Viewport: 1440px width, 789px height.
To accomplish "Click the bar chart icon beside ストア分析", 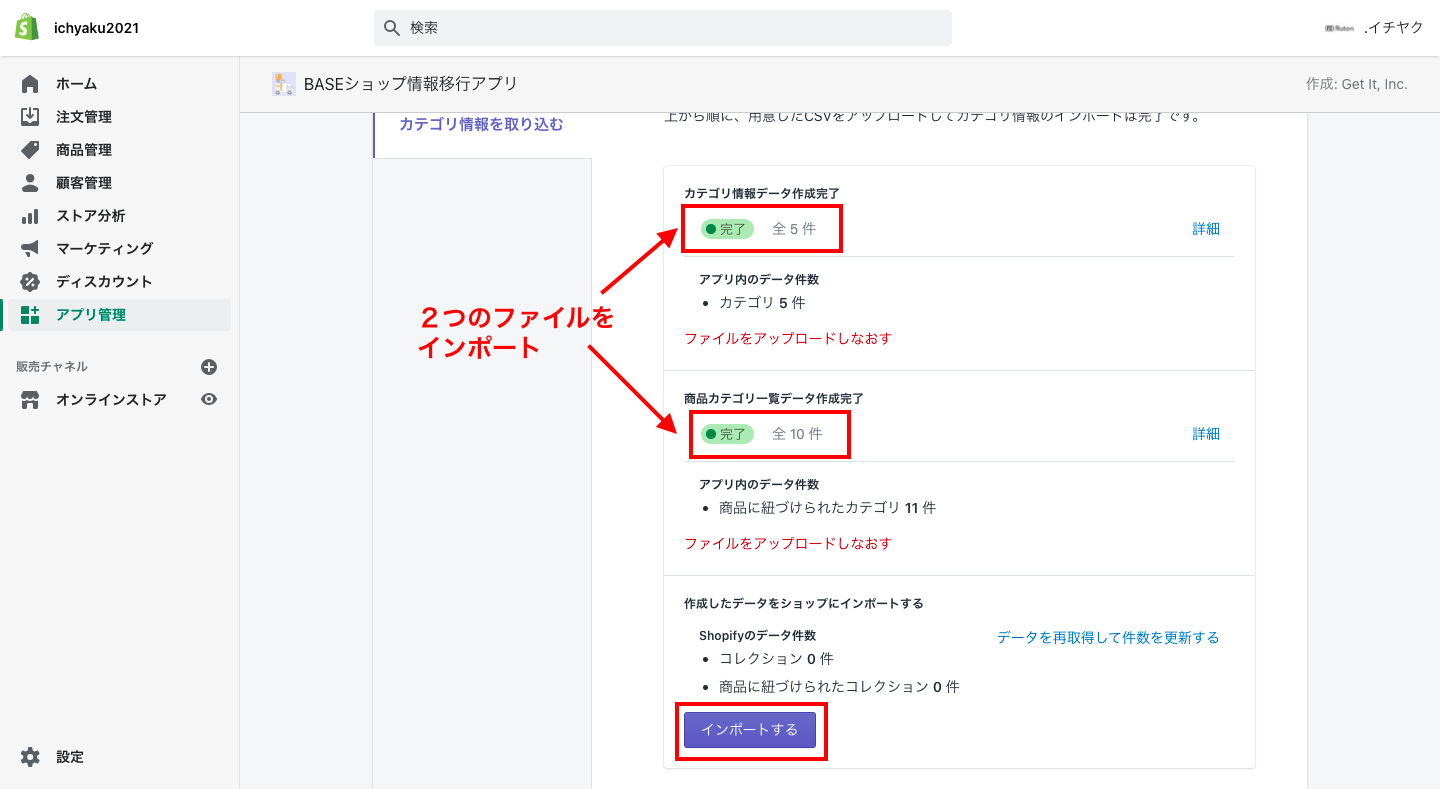I will 30,216.
